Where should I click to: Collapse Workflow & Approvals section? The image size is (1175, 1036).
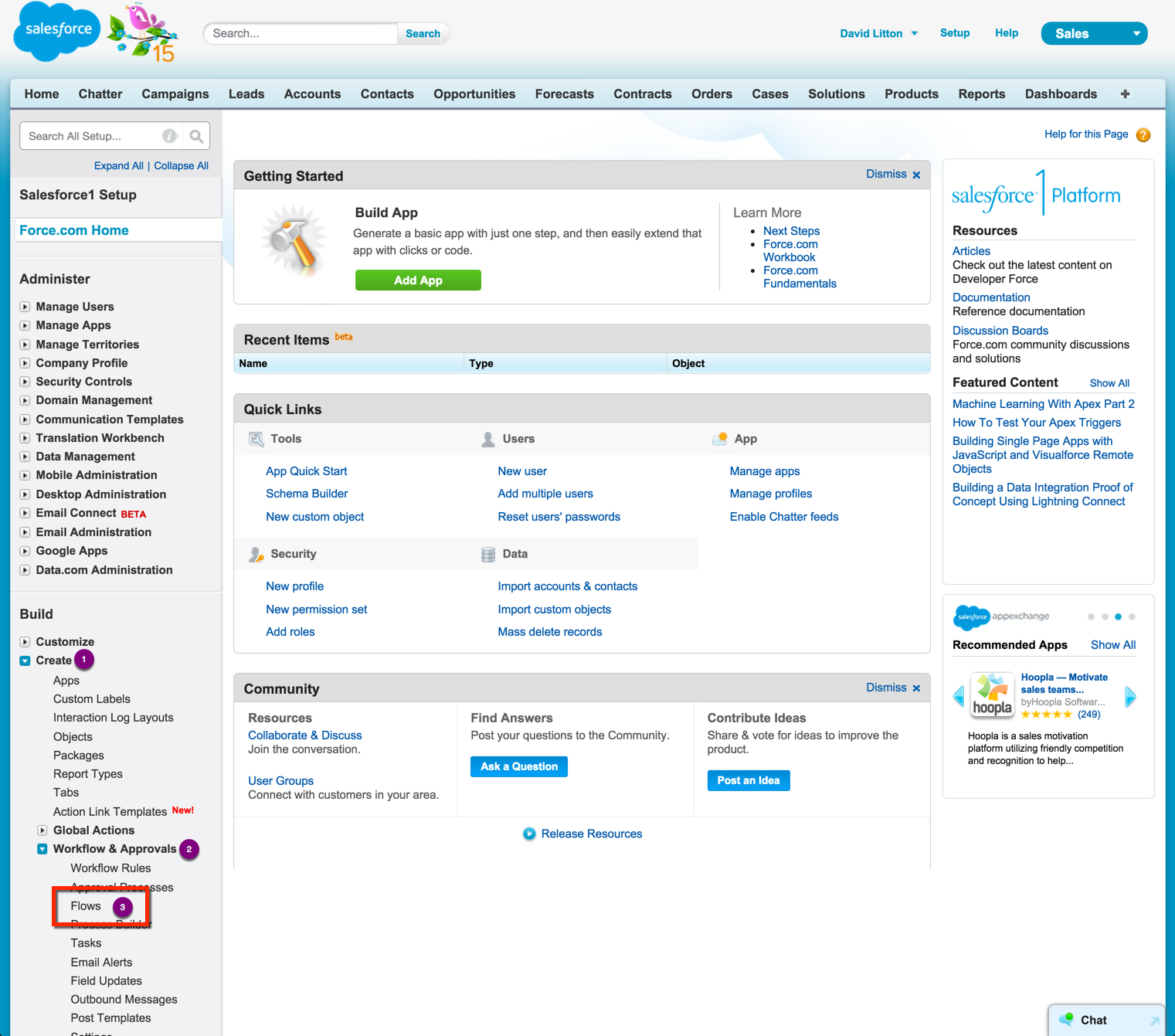(x=42, y=849)
